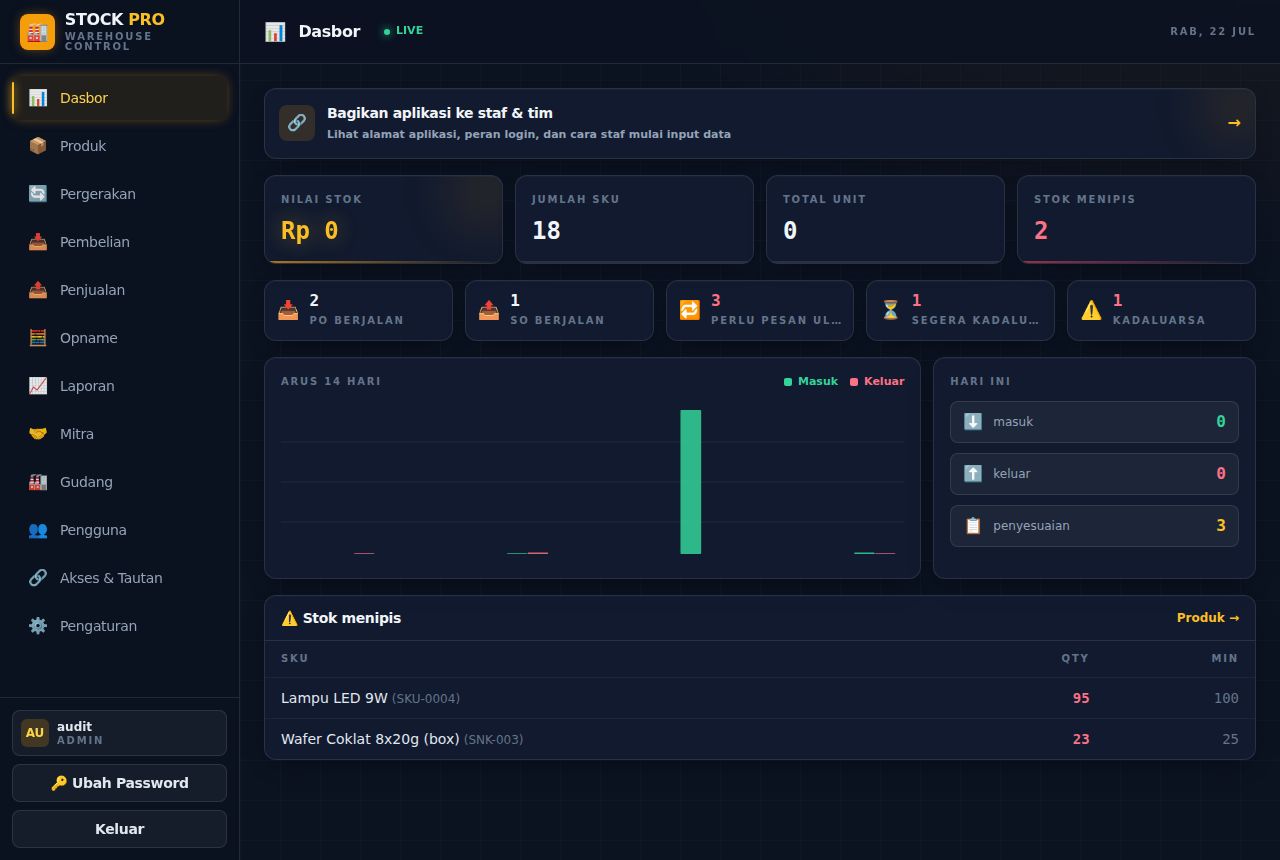The image size is (1280, 860).
Task: Open the Gudang menu item
Action: (x=120, y=482)
